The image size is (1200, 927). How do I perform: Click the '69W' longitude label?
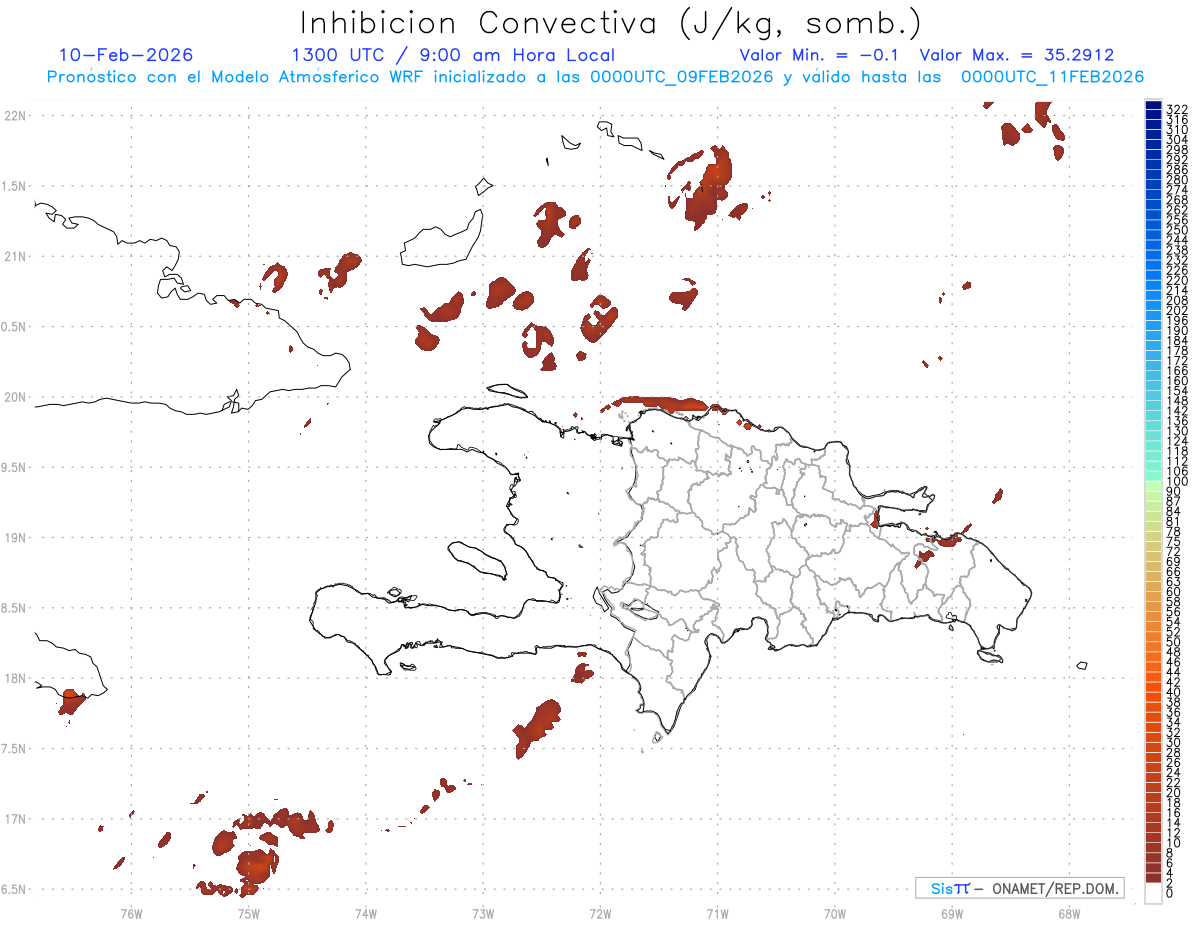point(952,913)
